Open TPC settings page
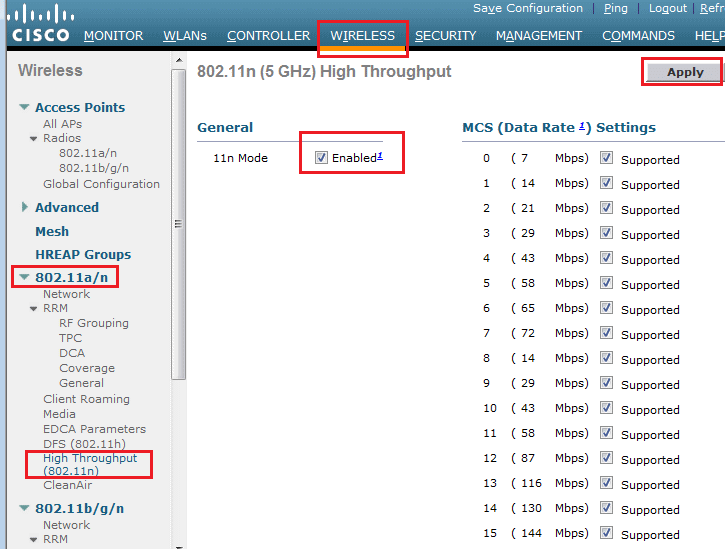 (70, 338)
